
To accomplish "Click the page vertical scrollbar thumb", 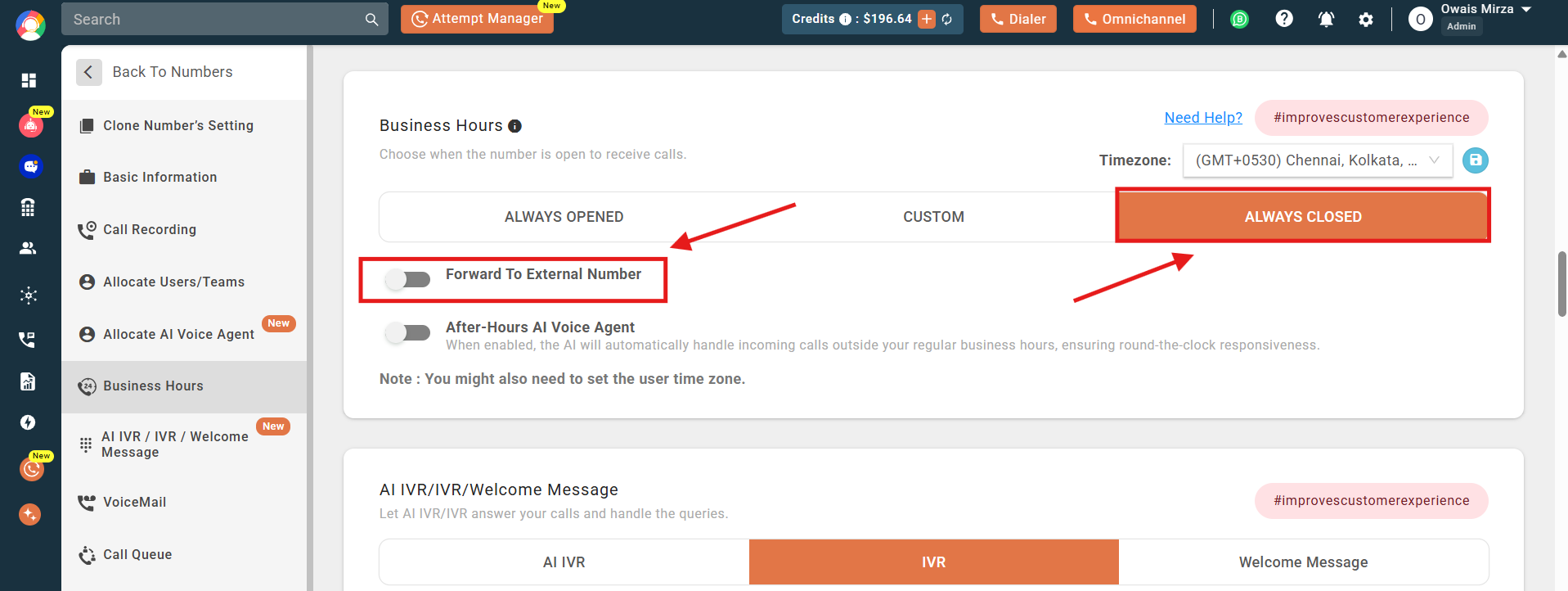I will (x=1561, y=284).
